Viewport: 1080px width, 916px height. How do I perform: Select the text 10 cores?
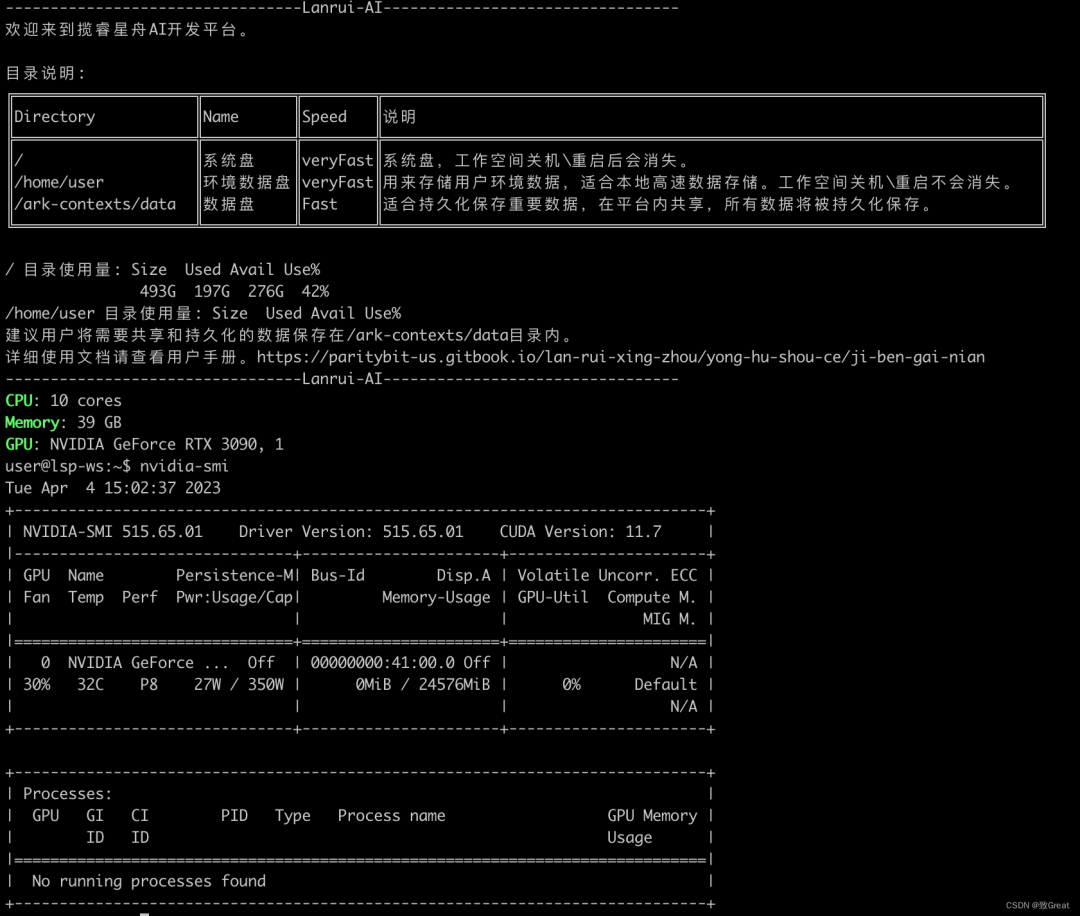(85, 401)
